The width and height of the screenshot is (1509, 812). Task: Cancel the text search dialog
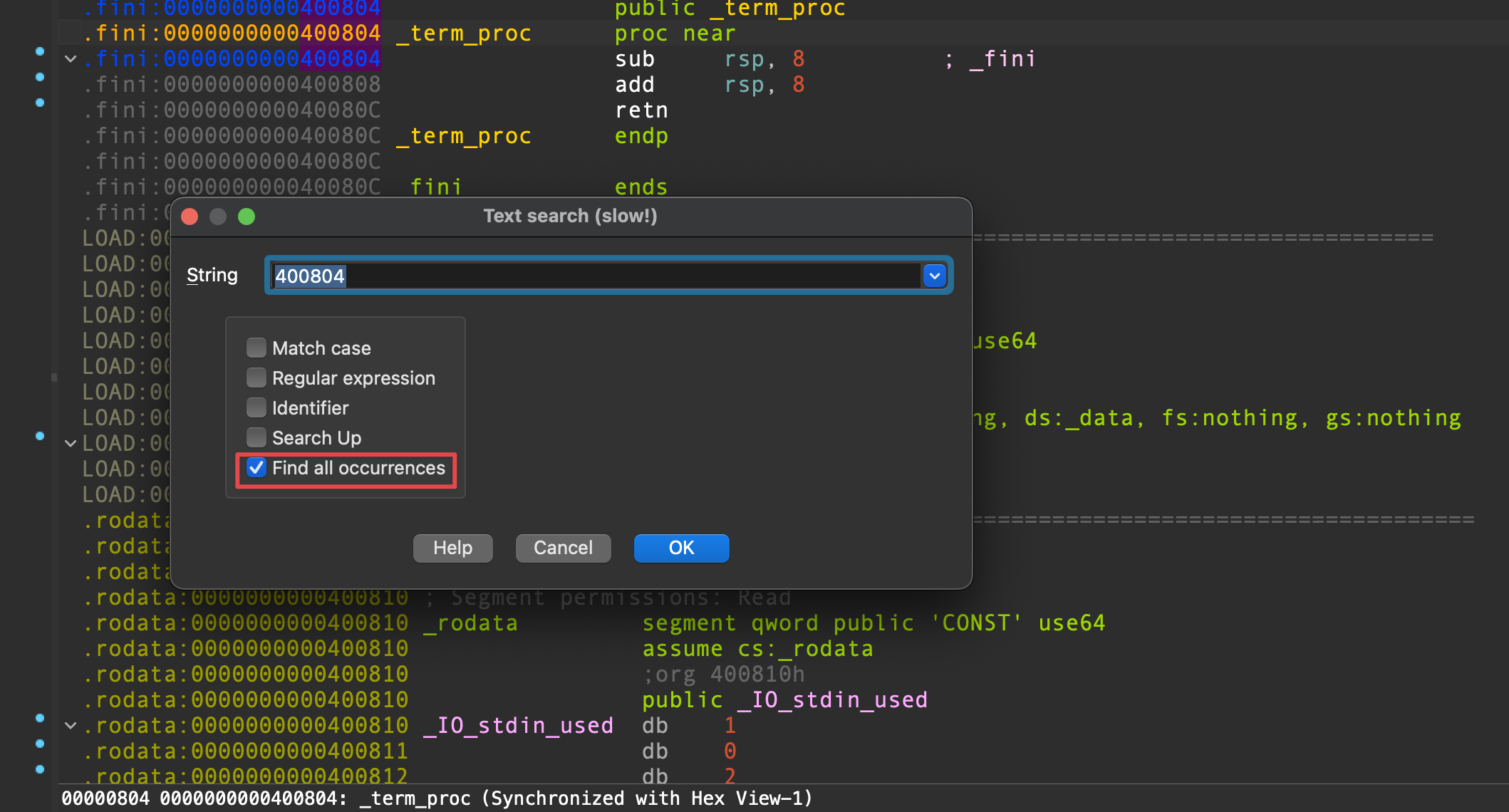click(563, 548)
